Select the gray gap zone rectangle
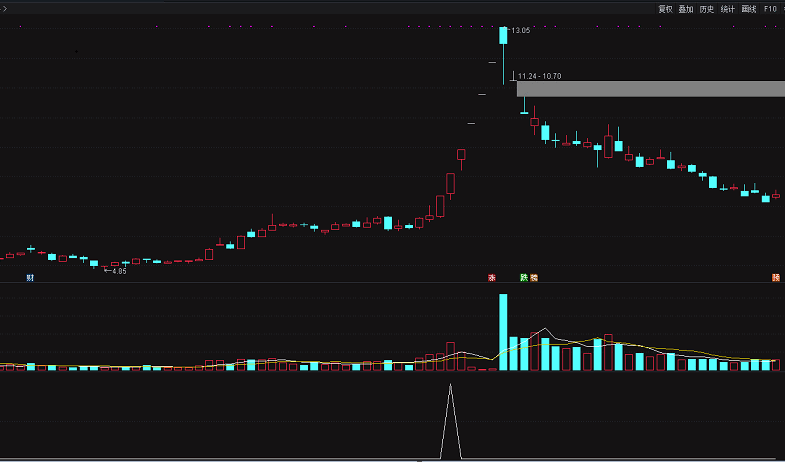This screenshot has width=785, height=462. pos(651,89)
